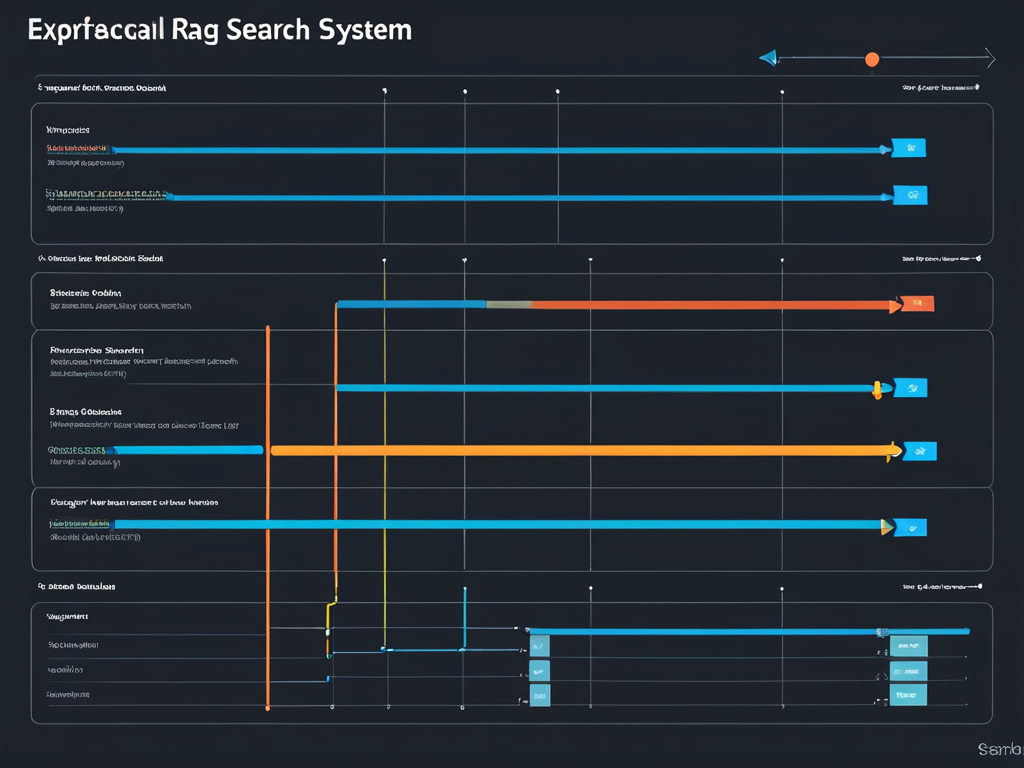
Task: Click blue end tag of second top-panel bar
Action: (x=911, y=196)
